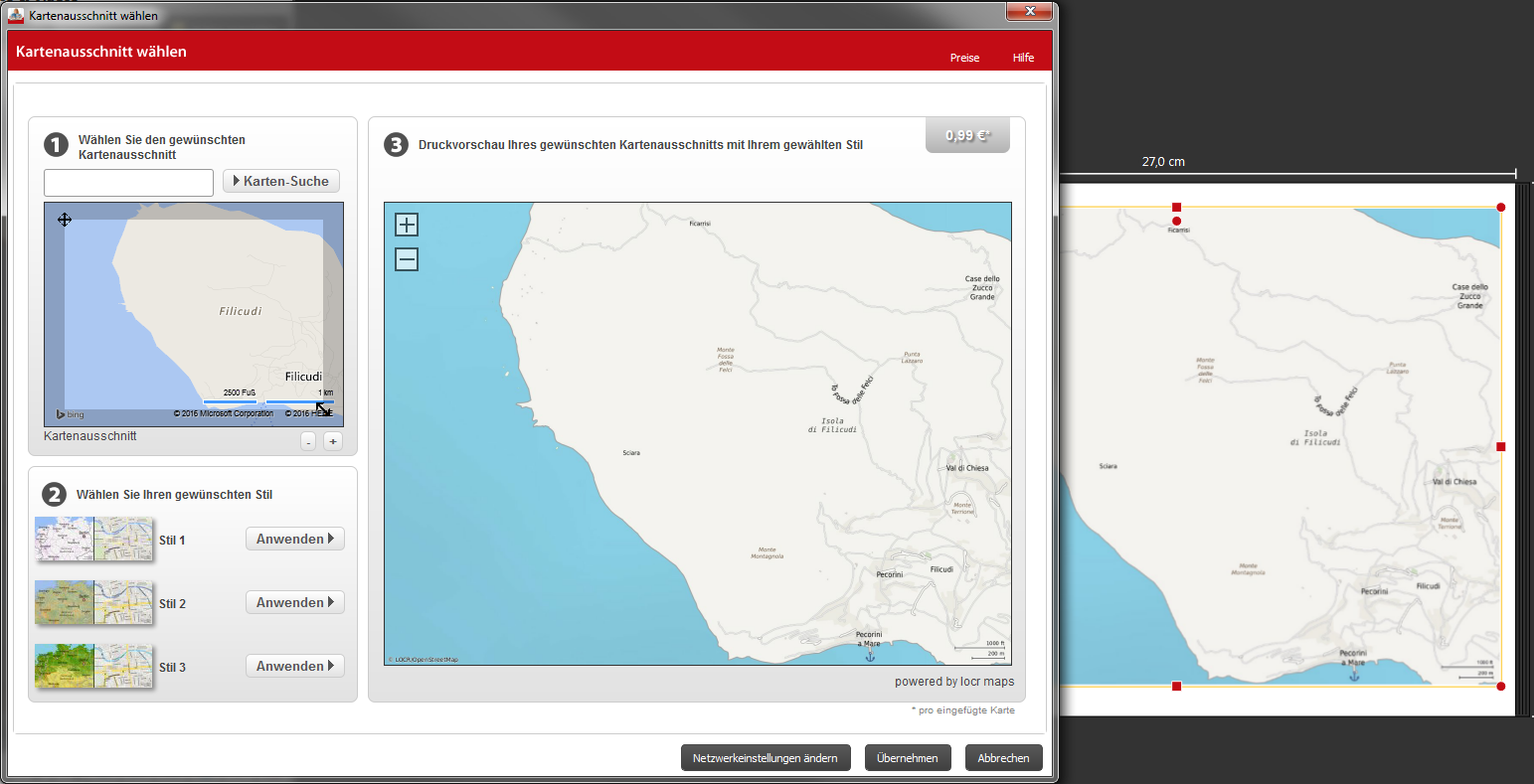Click the plus button below the small map

tap(333, 442)
